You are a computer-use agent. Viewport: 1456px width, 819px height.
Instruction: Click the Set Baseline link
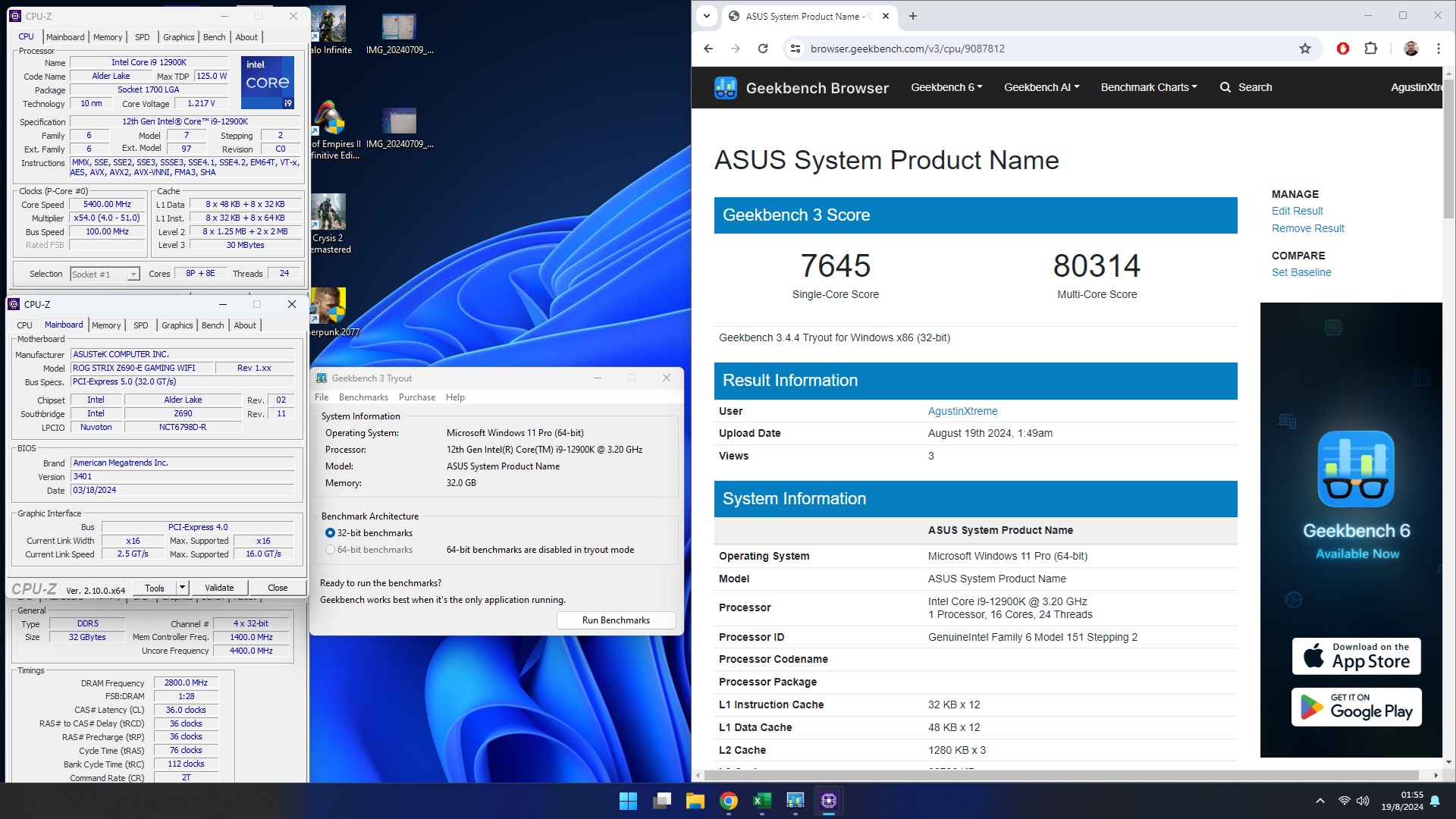point(1301,272)
